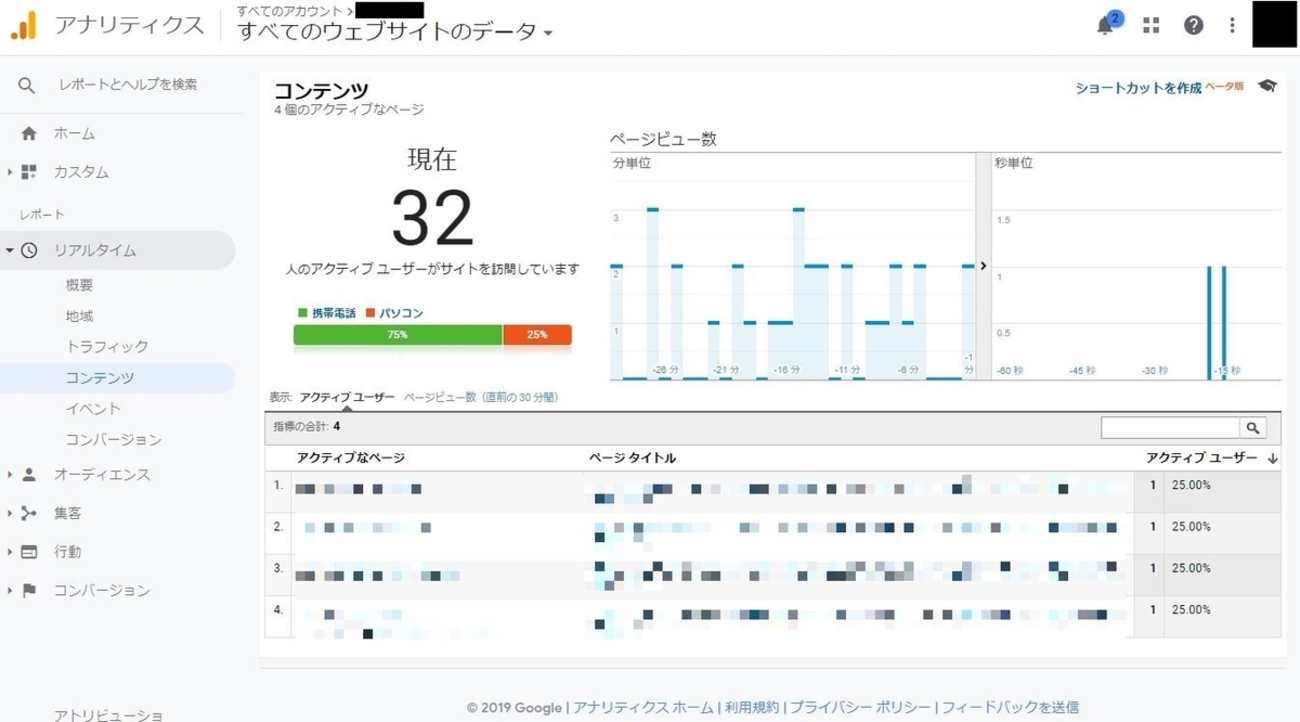Open the help question mark icon

[x=1193, y=26]
